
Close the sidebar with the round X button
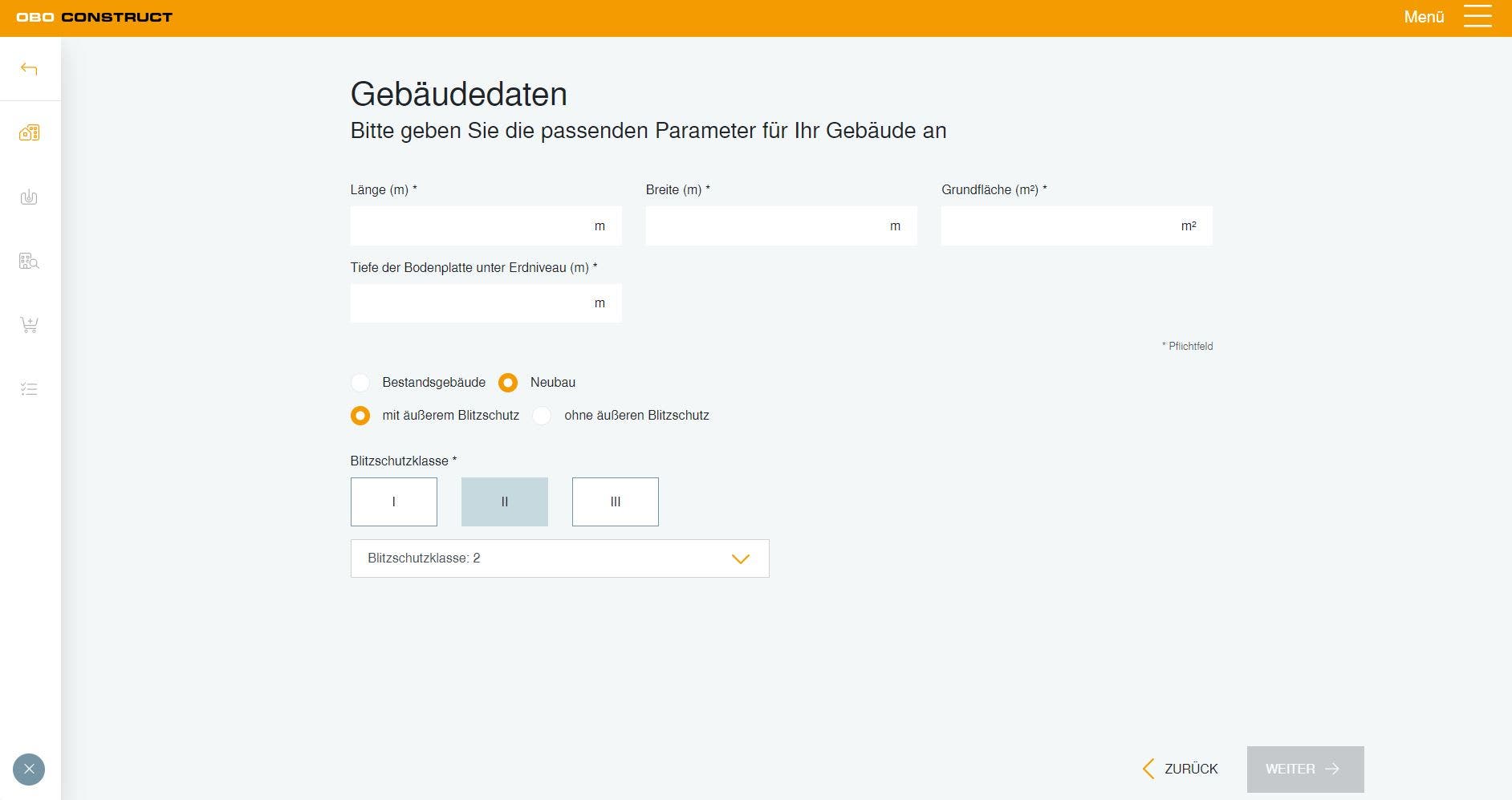click(x=29, y=770)
